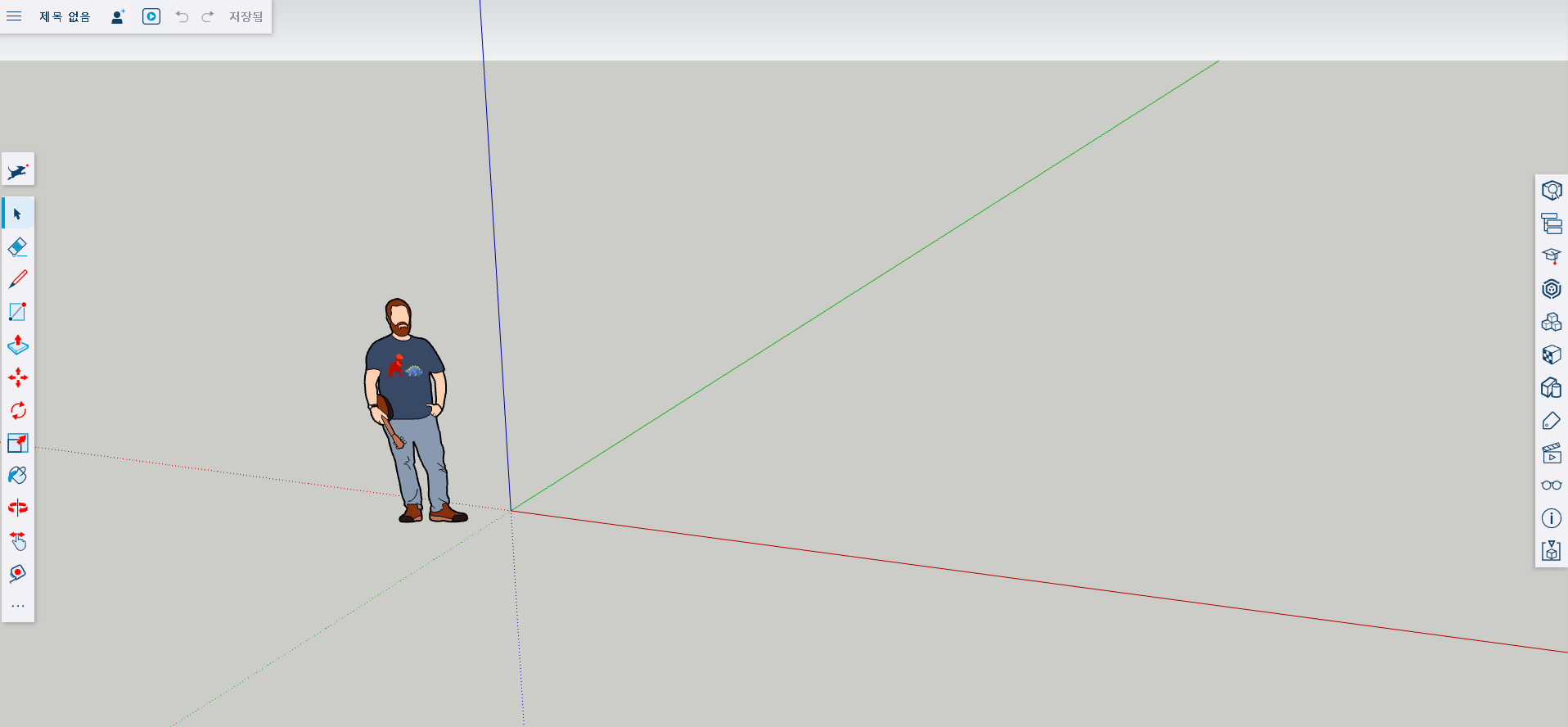Open the SketchUp tool search
Viewport: 1568px width, 727px height.
(18, 170)
